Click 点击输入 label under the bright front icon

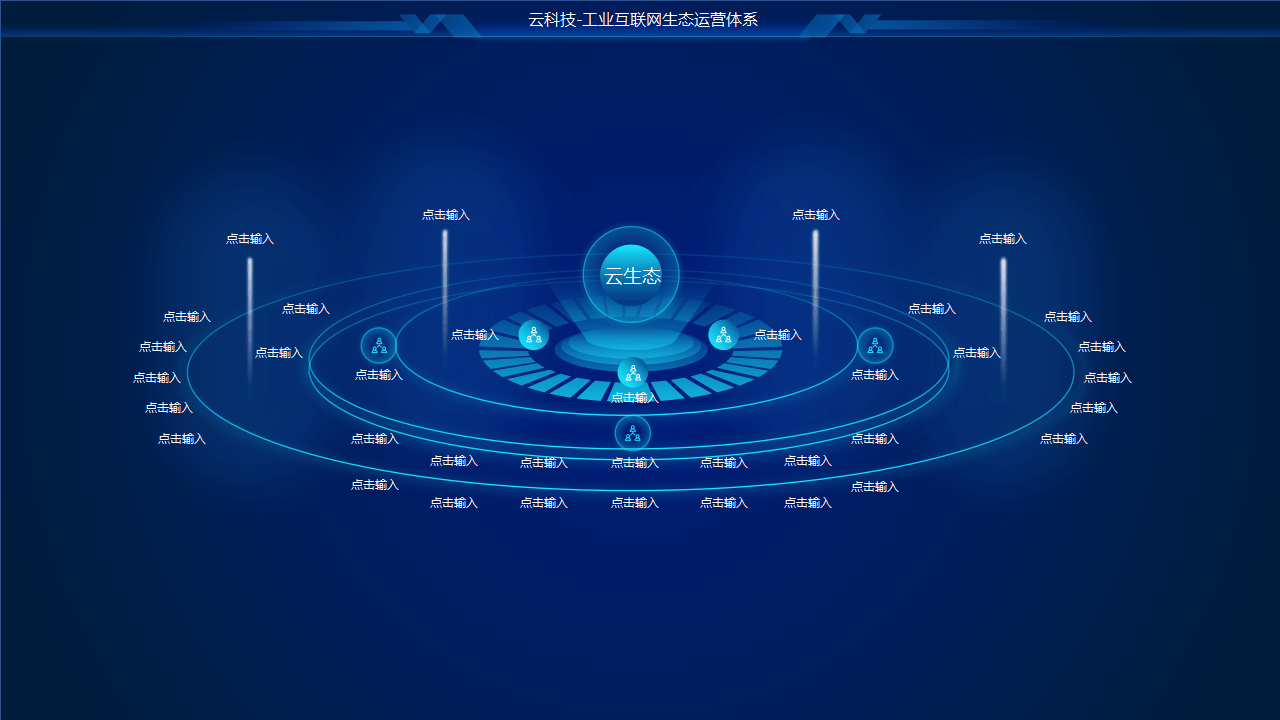coord(635,398)
